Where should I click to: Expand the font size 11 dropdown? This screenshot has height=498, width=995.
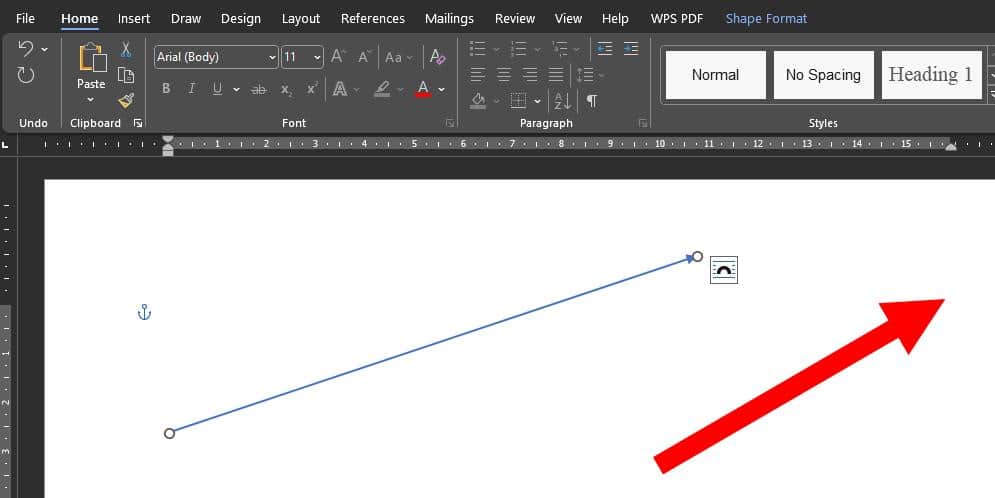pos(317,58)
